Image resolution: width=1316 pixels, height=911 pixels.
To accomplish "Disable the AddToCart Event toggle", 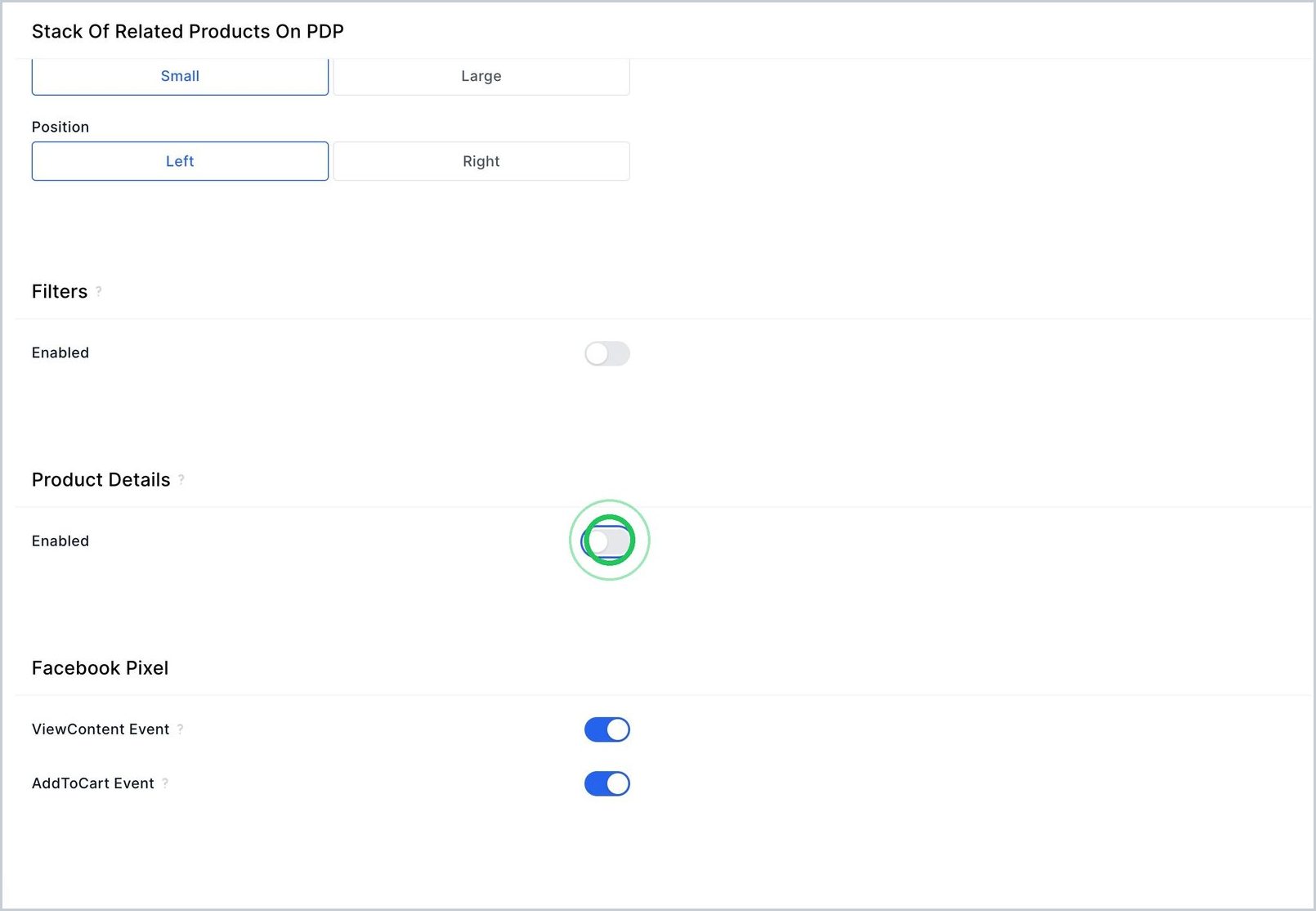I will click(607, 783).
